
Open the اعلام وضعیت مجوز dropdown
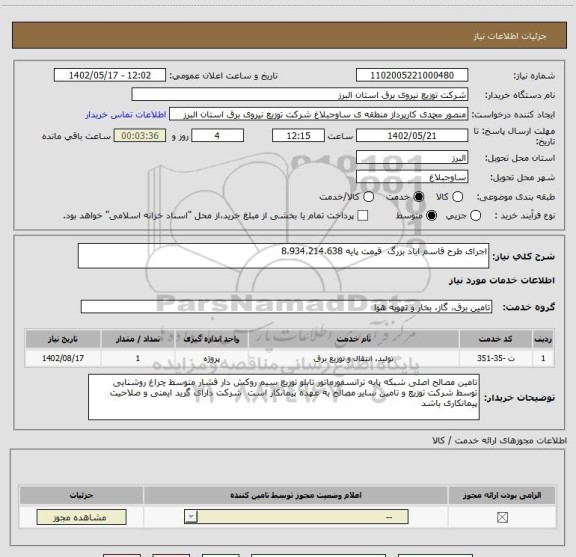pyautogui.click(x=296, y=517)
